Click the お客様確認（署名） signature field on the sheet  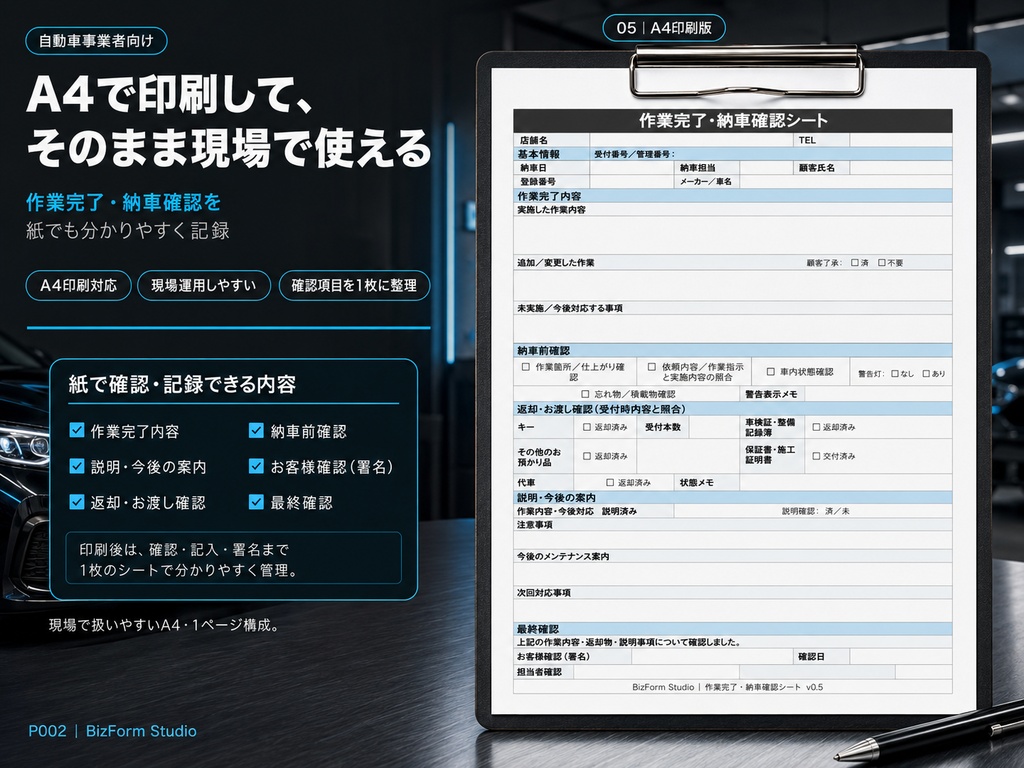pos(712,656)
